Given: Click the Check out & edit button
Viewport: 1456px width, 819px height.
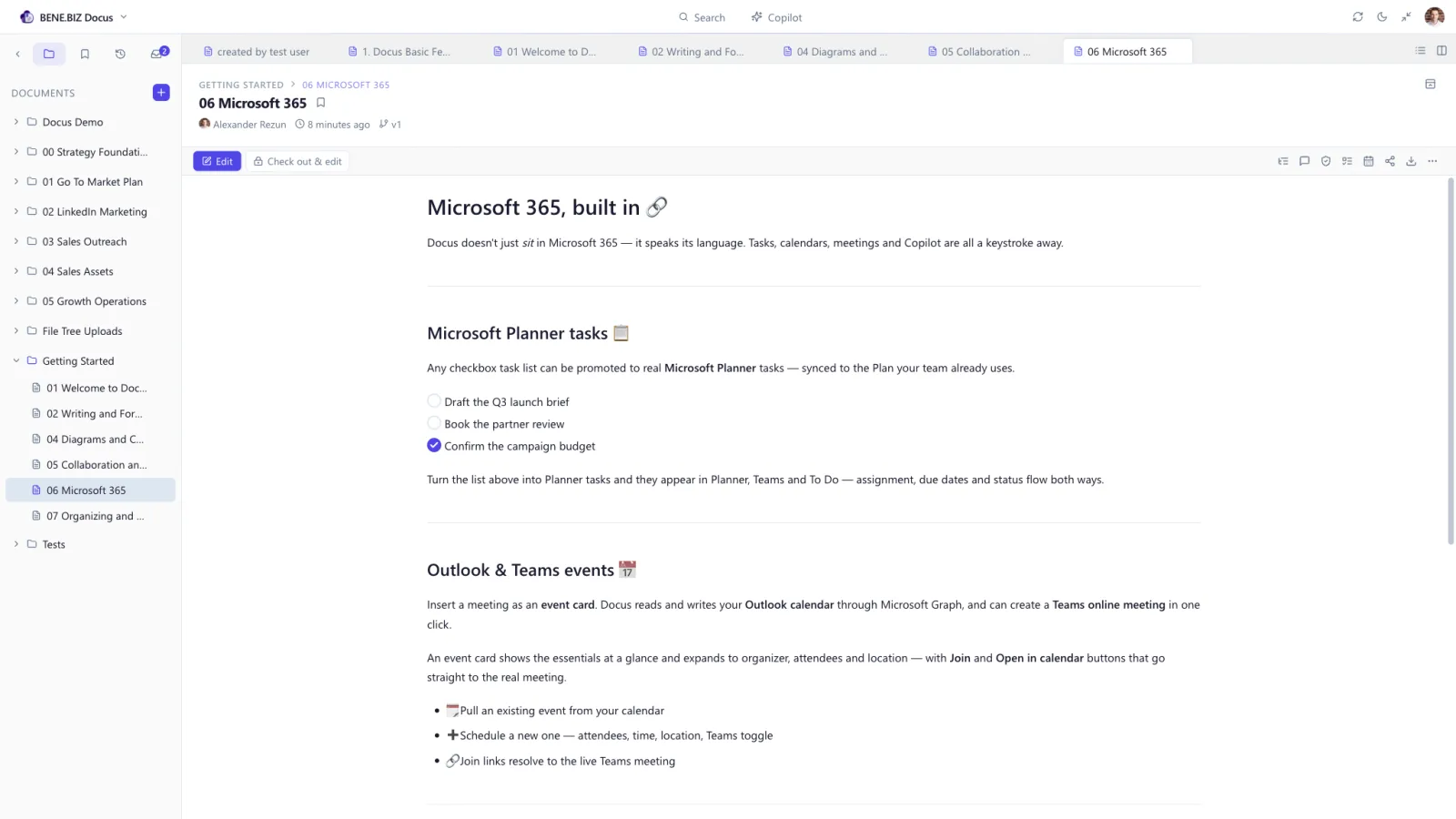Looking at the screenshot, I should (298, 161).
